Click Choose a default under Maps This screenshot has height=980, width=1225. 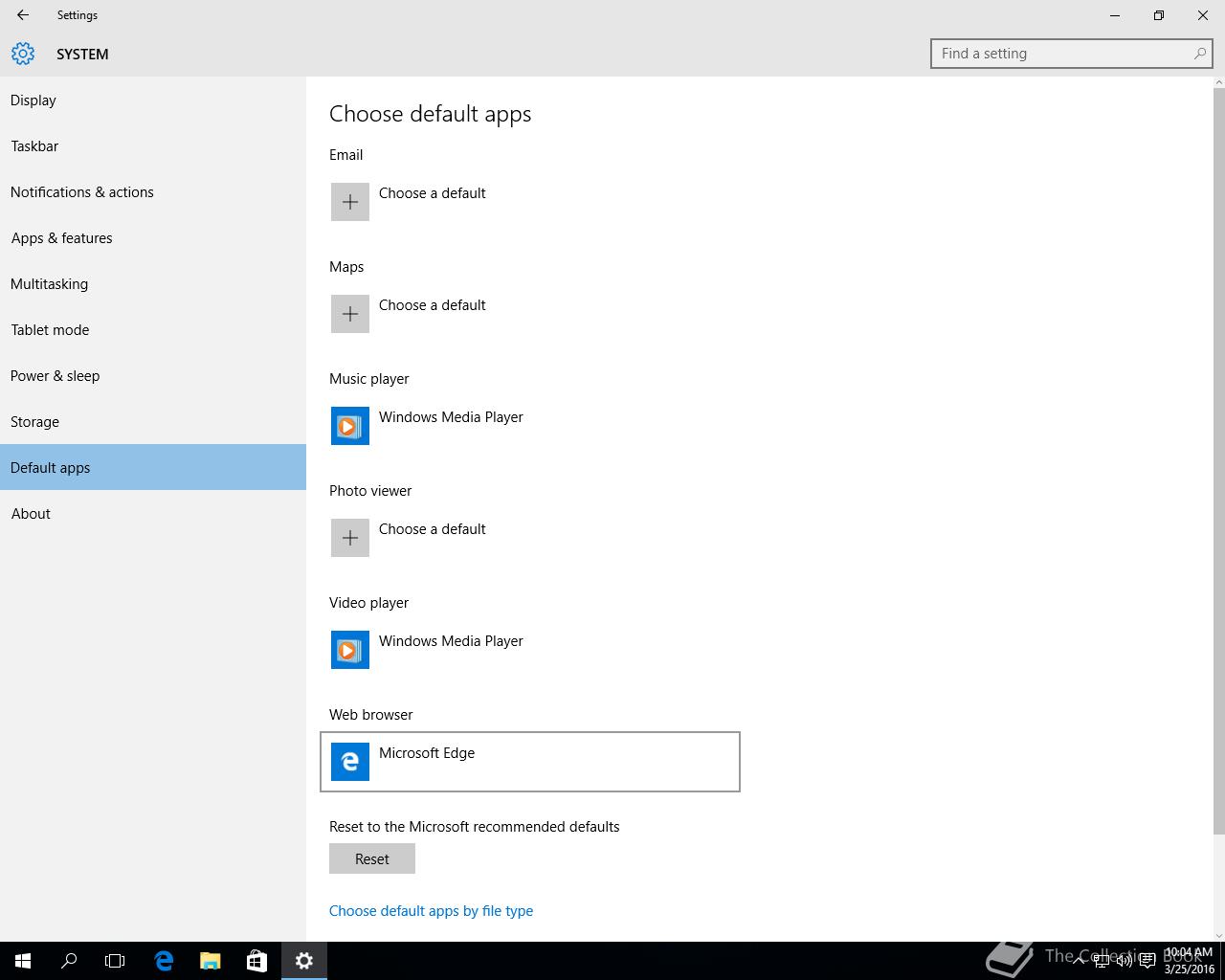pyautogui.click(x=432, y=304)
